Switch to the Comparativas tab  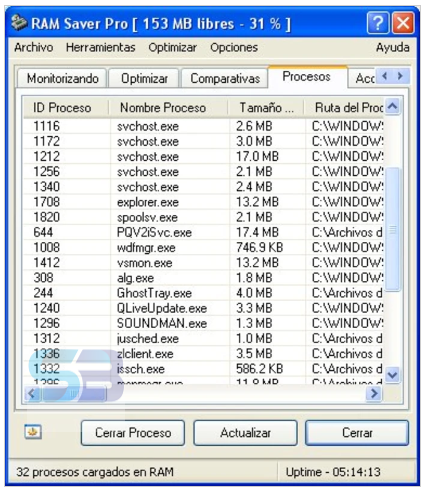225,79
